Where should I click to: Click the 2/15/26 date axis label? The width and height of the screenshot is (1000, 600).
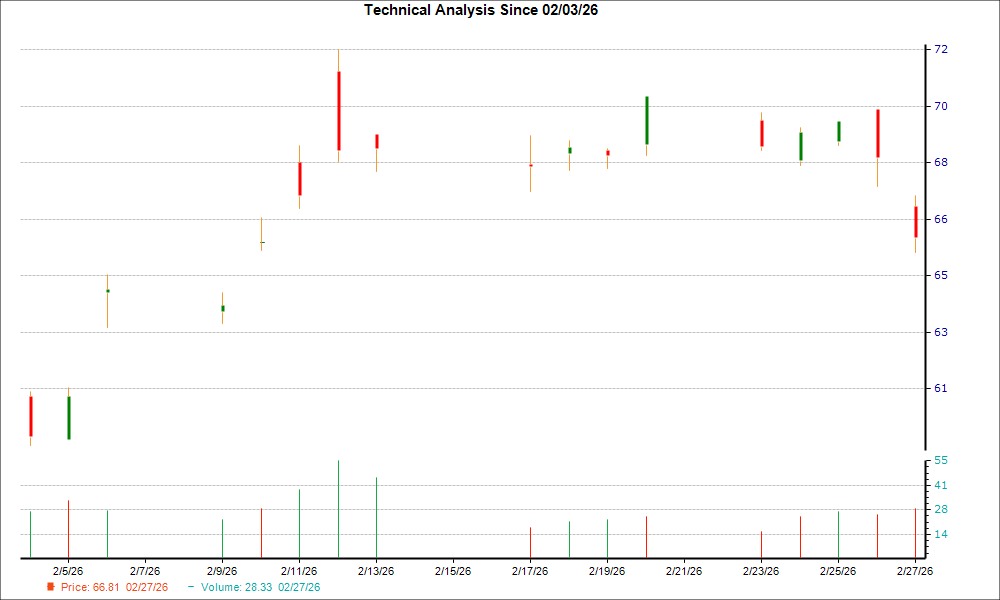pyautogui.click(x=454, y=570)
